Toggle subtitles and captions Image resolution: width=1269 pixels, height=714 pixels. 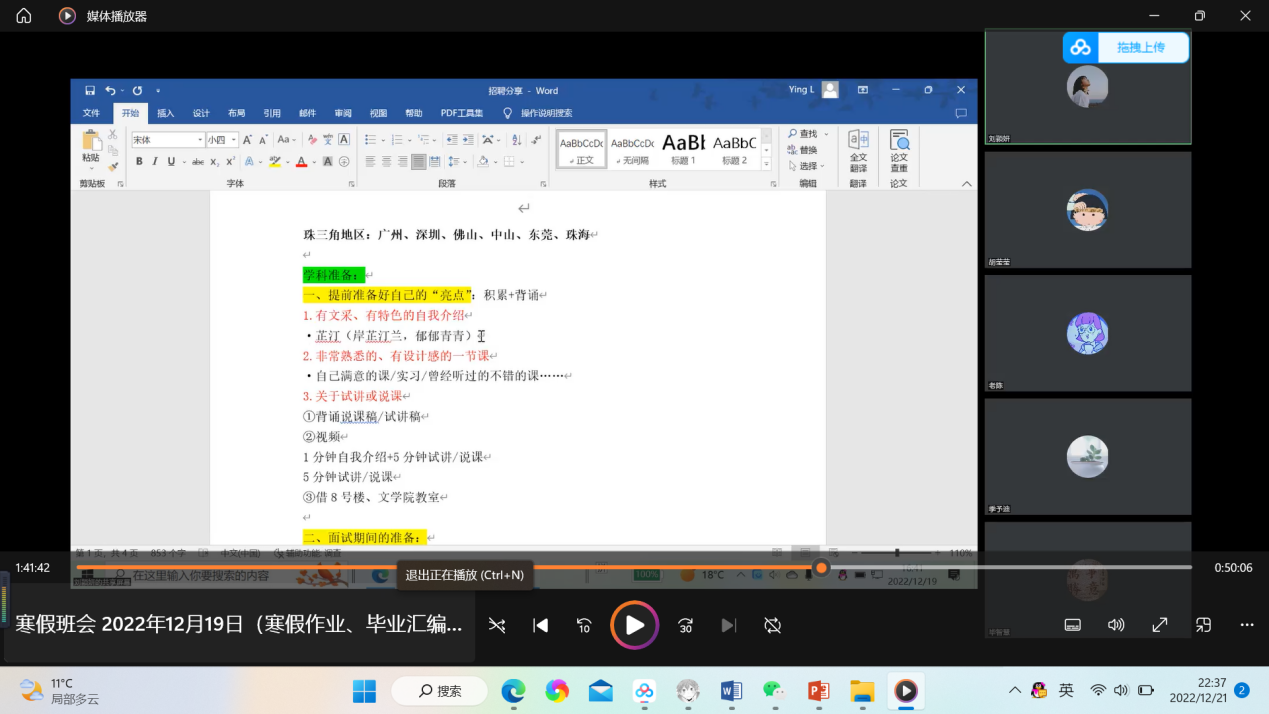(1072, 625)
